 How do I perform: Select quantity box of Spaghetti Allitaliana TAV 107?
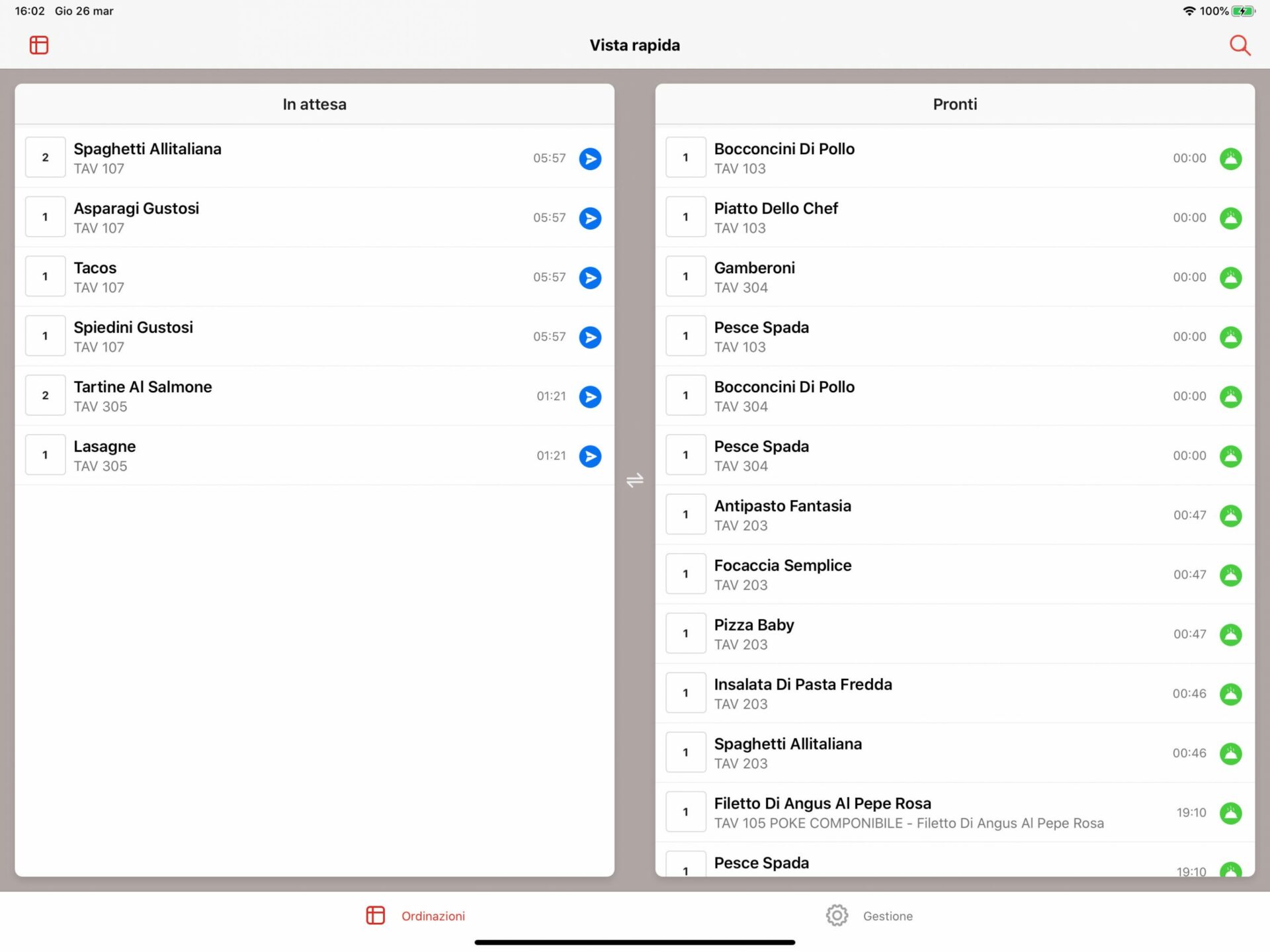[x=45, y=157]
